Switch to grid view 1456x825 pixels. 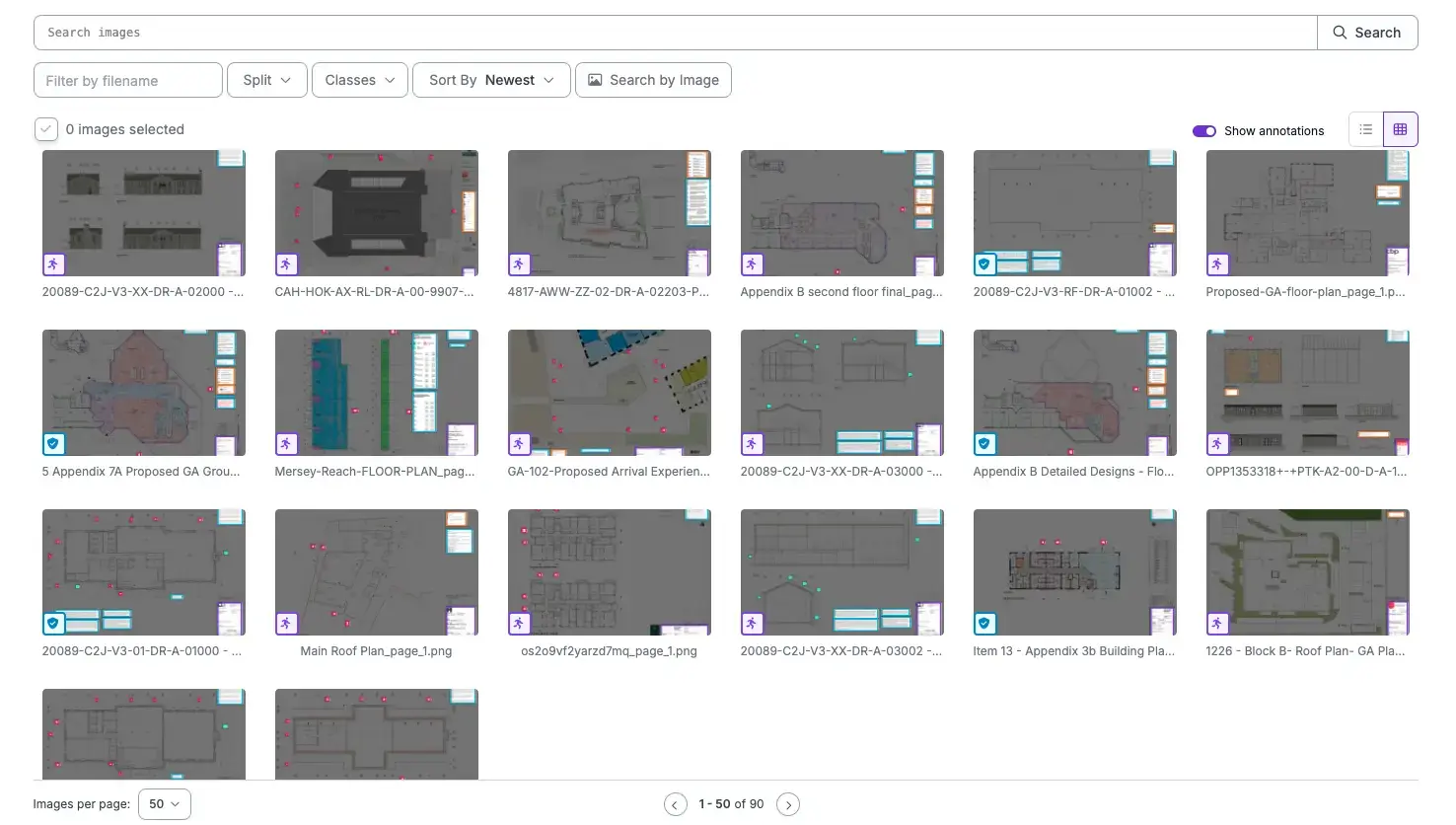click(1401, 129)
